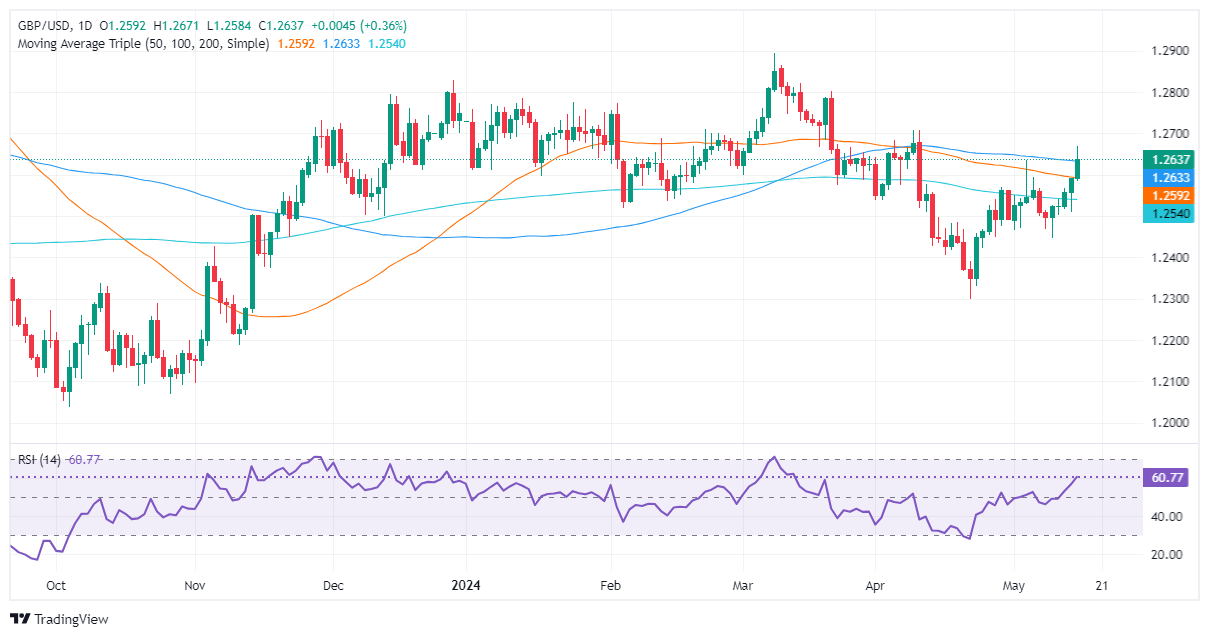Click the green 1.2637 current price tag
The image size is (1209, 637).
point(1173,159)
